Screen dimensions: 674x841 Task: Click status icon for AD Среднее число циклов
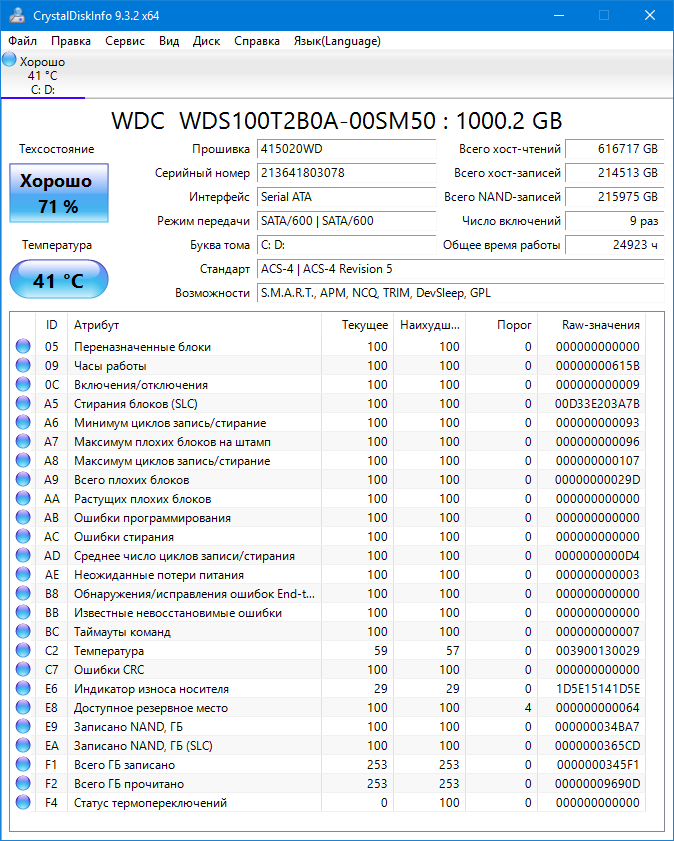(23, 555)
